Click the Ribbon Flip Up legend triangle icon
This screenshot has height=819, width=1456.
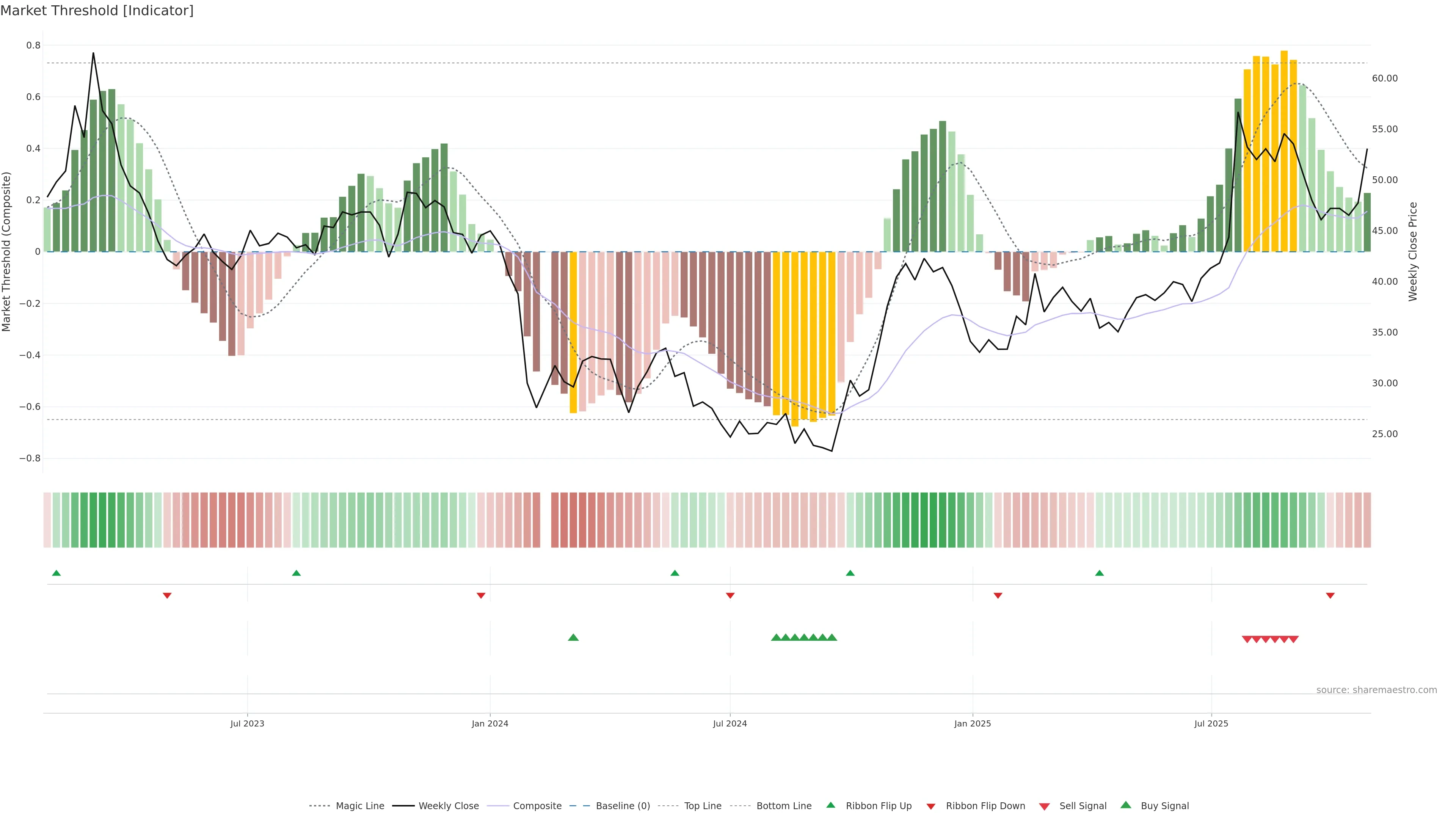point(830,805)
